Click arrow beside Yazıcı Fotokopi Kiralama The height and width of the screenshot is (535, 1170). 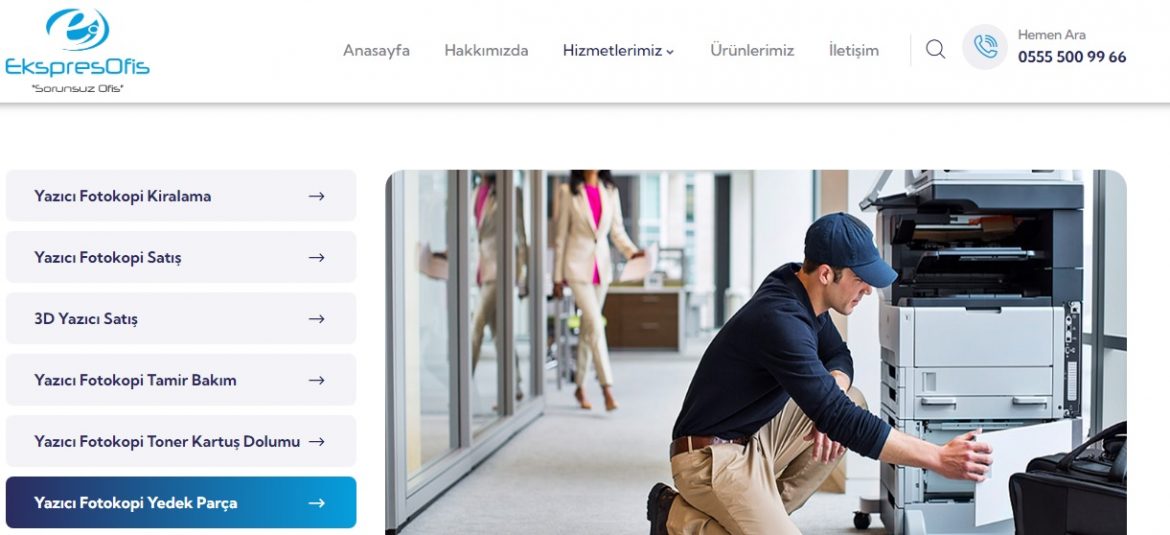tap(316, 196)
